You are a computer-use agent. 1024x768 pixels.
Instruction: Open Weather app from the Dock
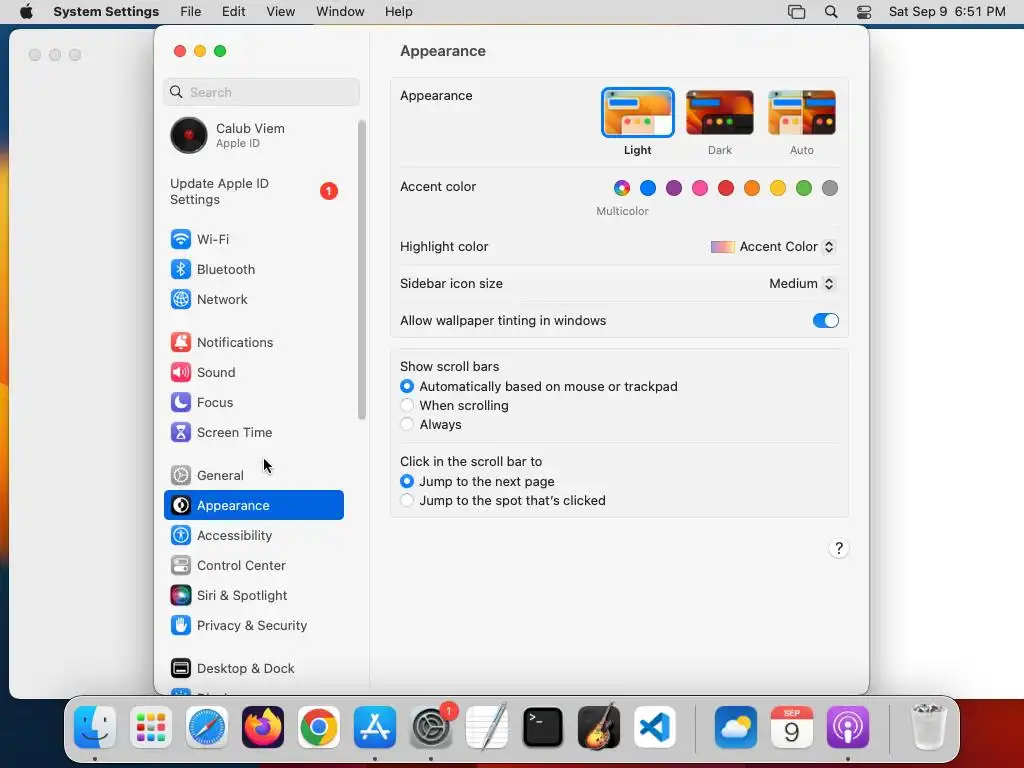pos(735,727)
